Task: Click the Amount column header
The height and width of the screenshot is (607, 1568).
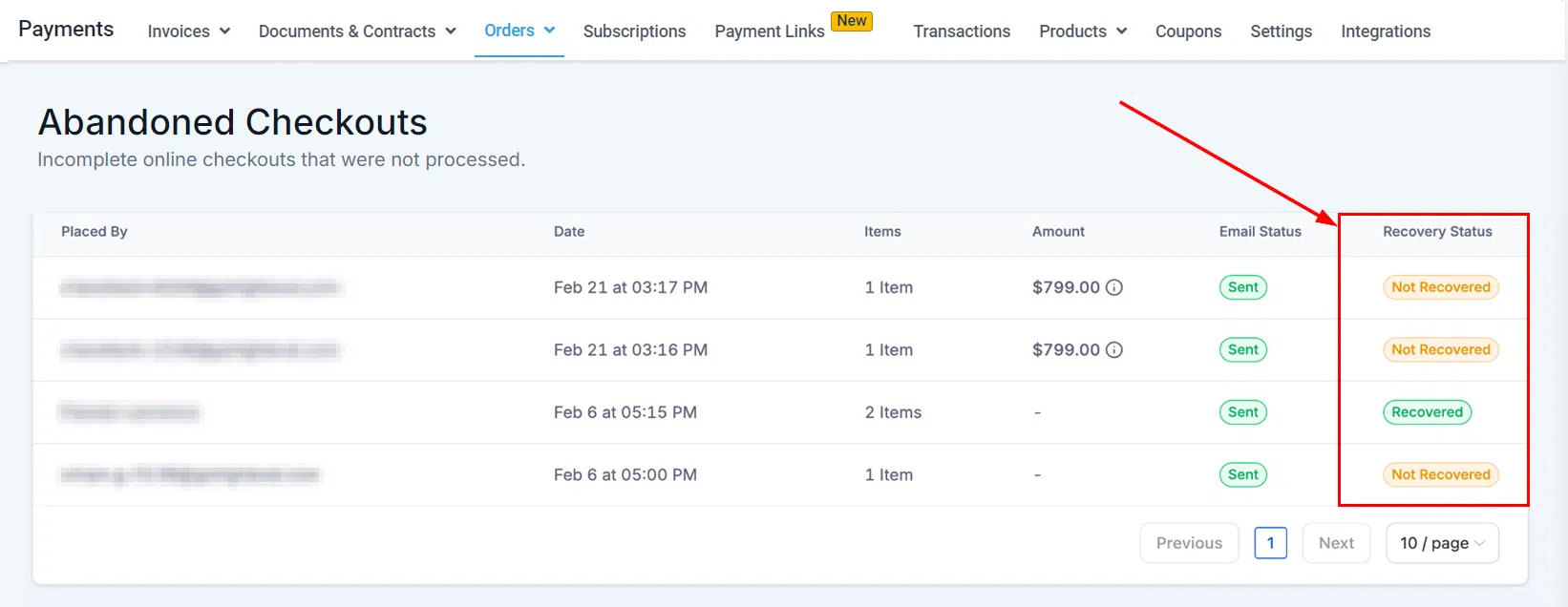Action: coord(1058,232)
